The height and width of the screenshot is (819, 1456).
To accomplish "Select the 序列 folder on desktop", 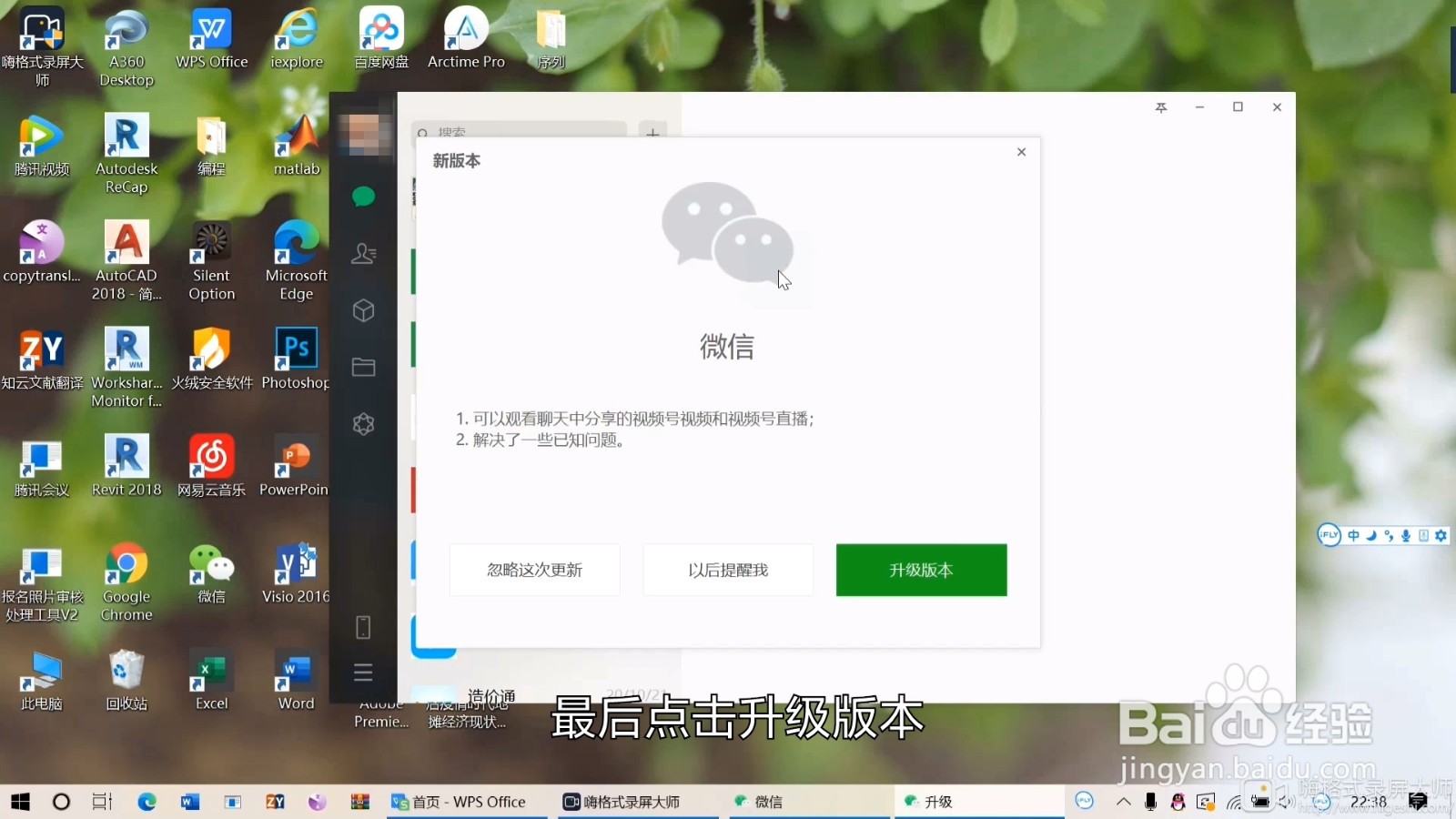I will tap(551, 39).
